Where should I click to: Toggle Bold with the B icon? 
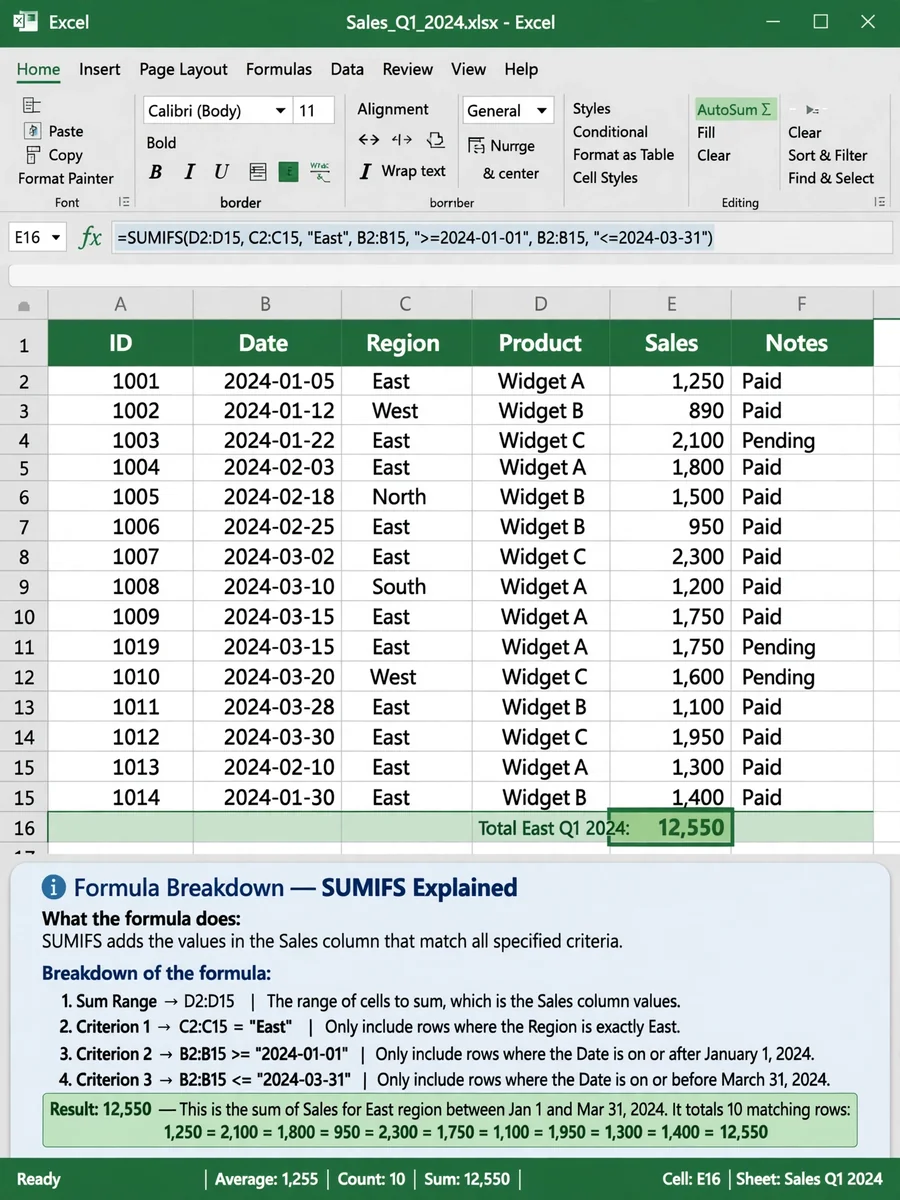[156, 172]
